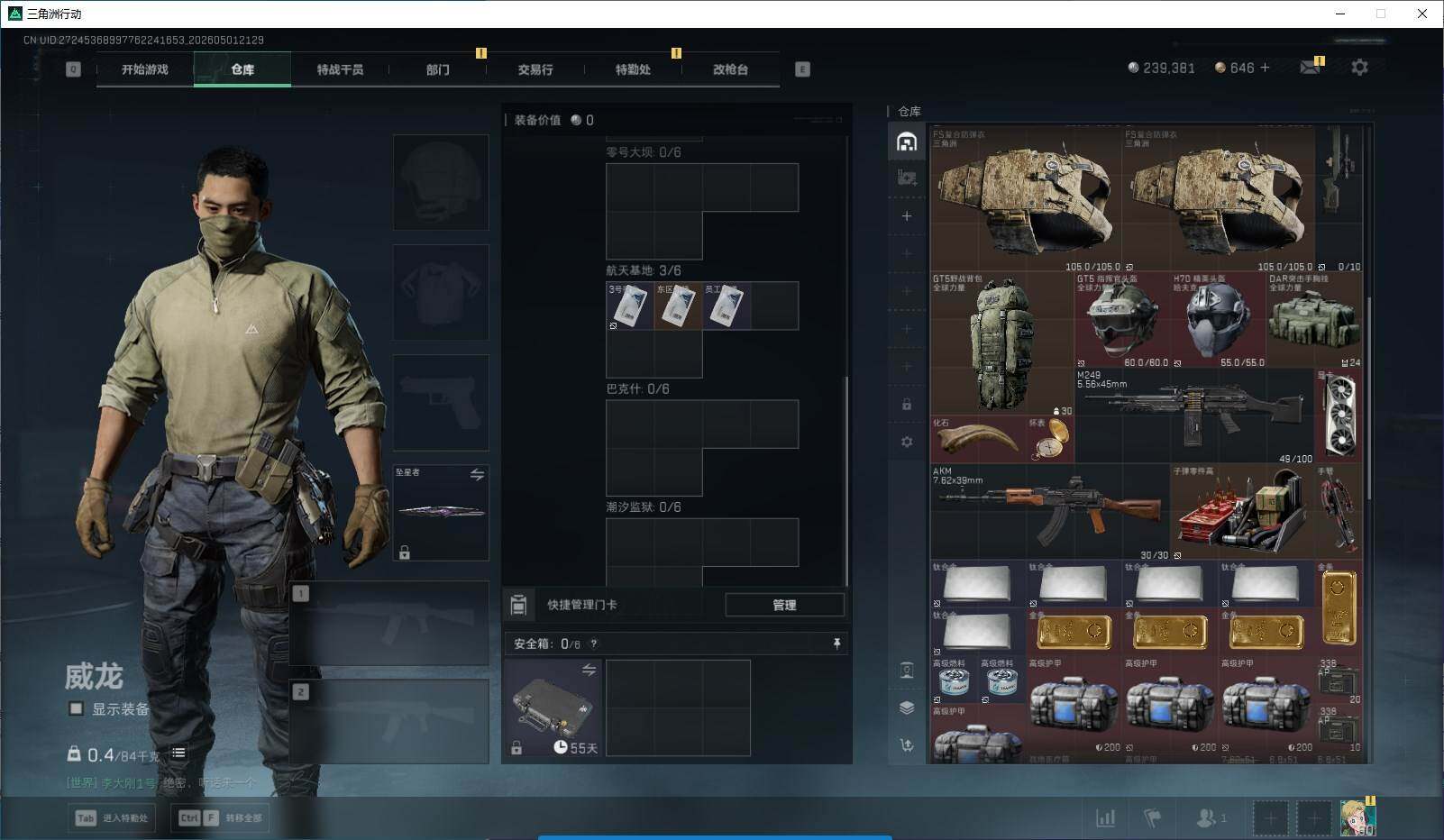Click the empty body armor slot
1444x840 pixels.
pyautogui.click(x=441, y=292)
